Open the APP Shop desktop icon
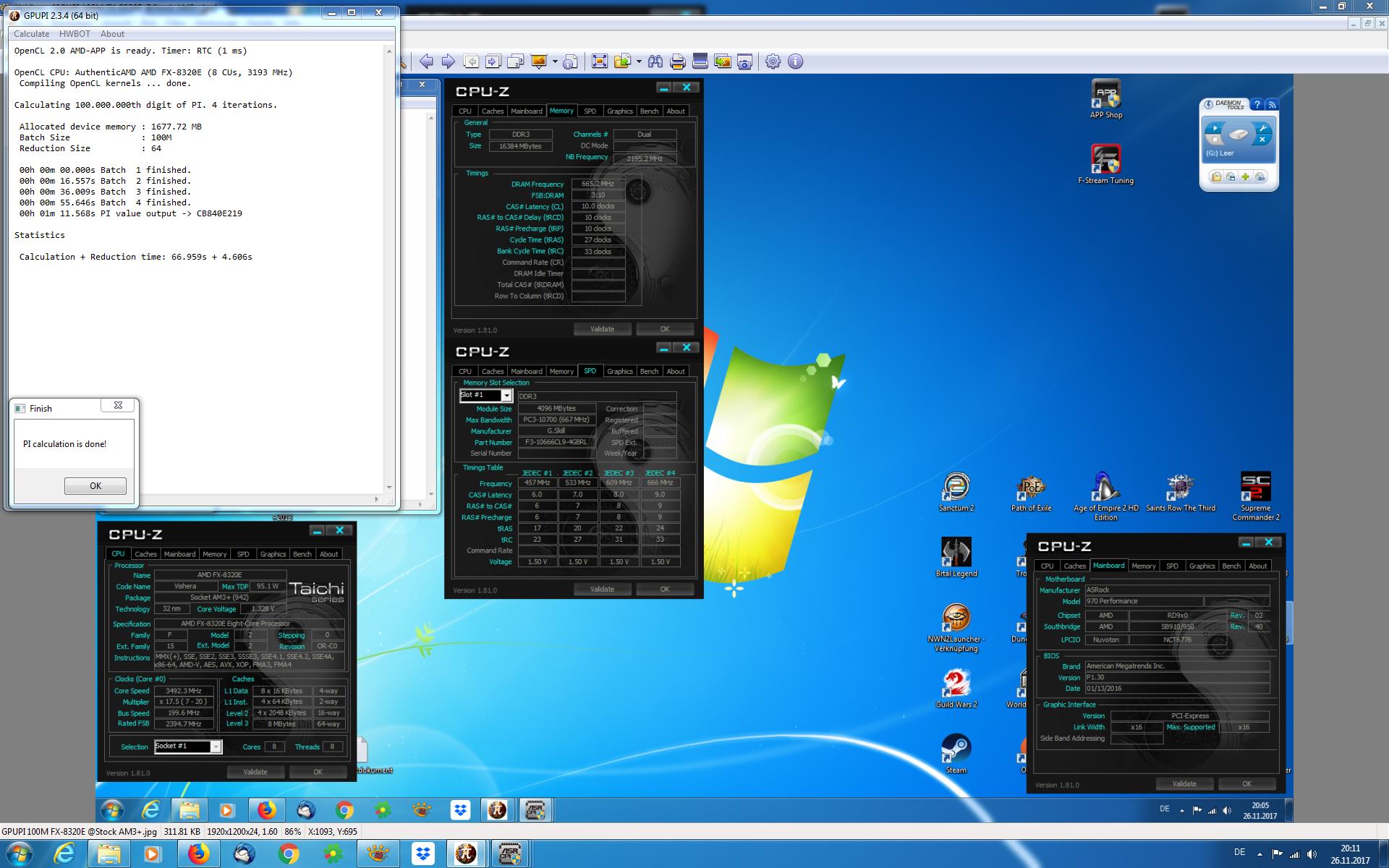This screenshot has height=868, width=1389. pyautogui.click(x=1106, y=100)
